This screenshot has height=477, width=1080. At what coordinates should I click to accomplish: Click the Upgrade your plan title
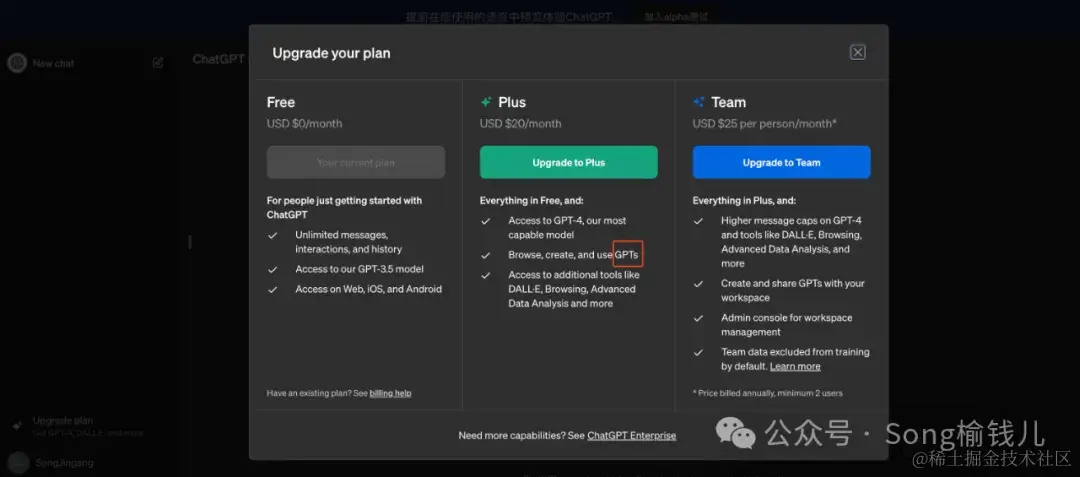[331, 53]
